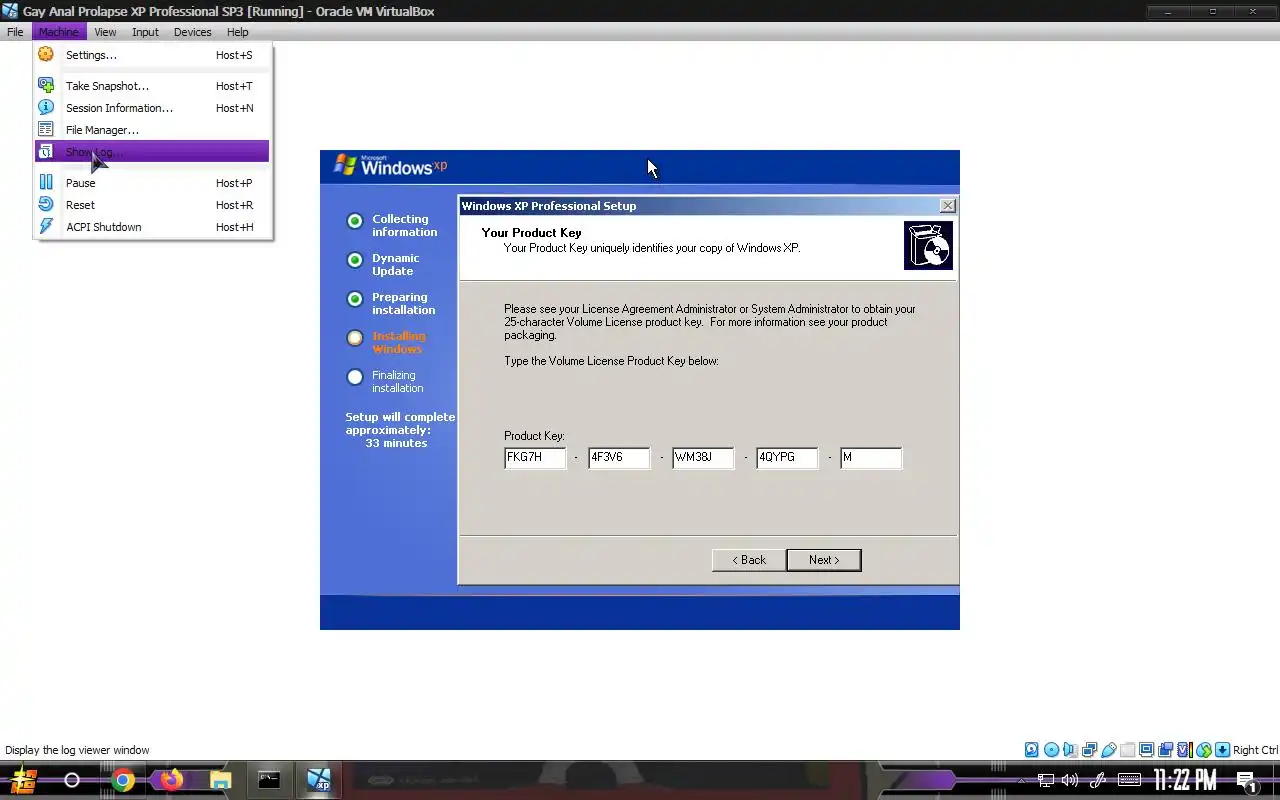Image resolution: width=1280 pixels, height=800 pixels.
Task: Open the touch keyboard tray icon
Action: coord(1129,780)
